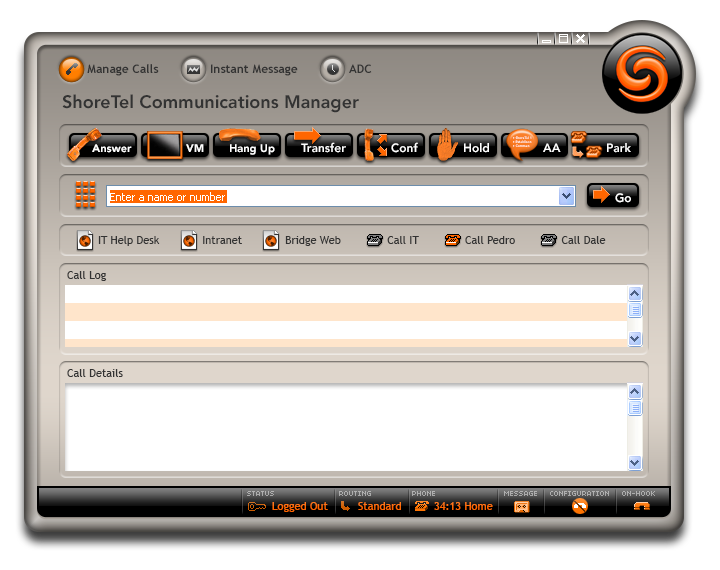Click the Go button
Viewport: 720px width, 570px height.
click(613, 196)
